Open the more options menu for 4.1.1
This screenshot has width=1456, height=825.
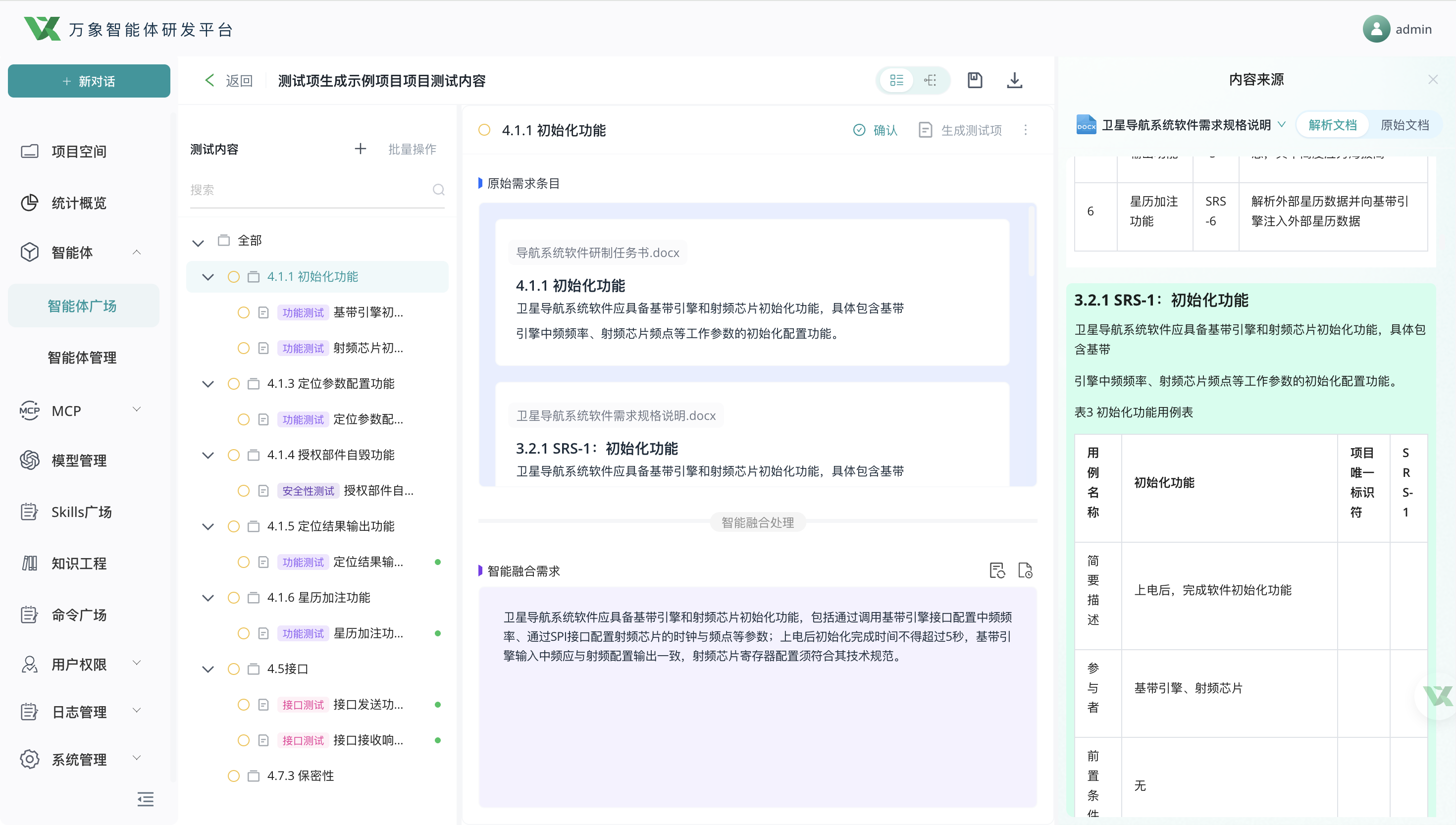[1026, 130]
